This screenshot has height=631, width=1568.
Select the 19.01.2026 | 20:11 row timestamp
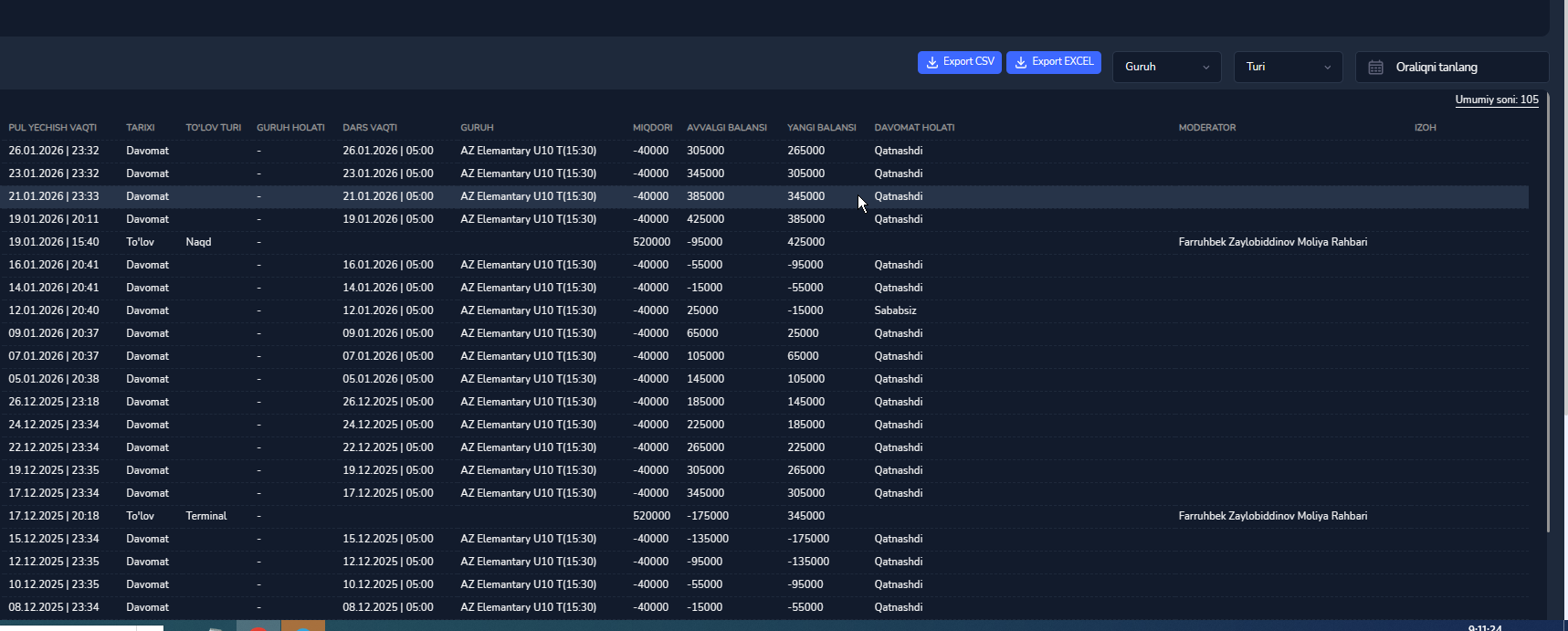[x=54, y=219]
